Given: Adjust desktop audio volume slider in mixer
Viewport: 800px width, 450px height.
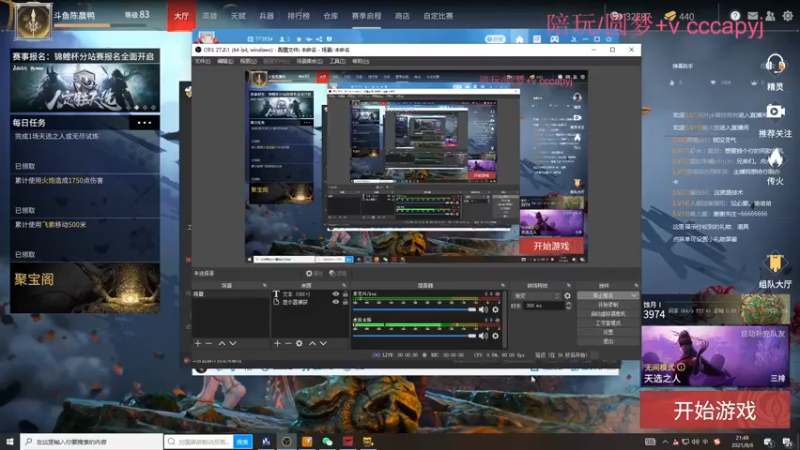Looking at the screenshot, I should 414,336.
